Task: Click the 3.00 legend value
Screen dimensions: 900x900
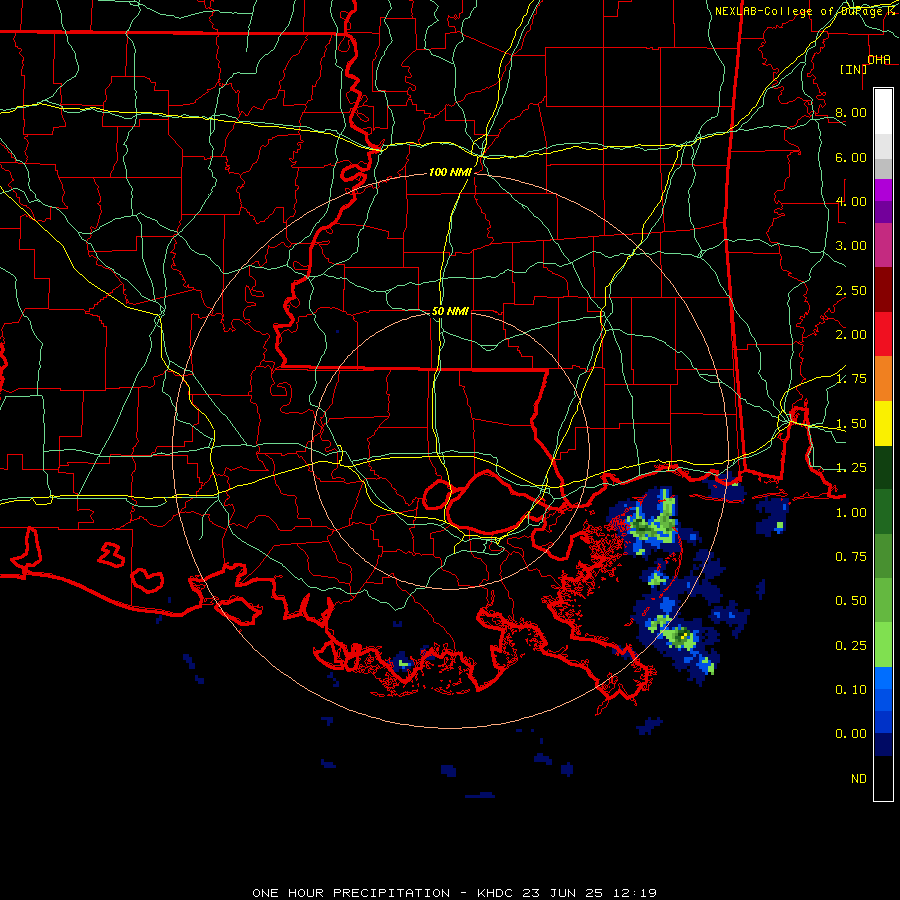Action: click(851, 246)
